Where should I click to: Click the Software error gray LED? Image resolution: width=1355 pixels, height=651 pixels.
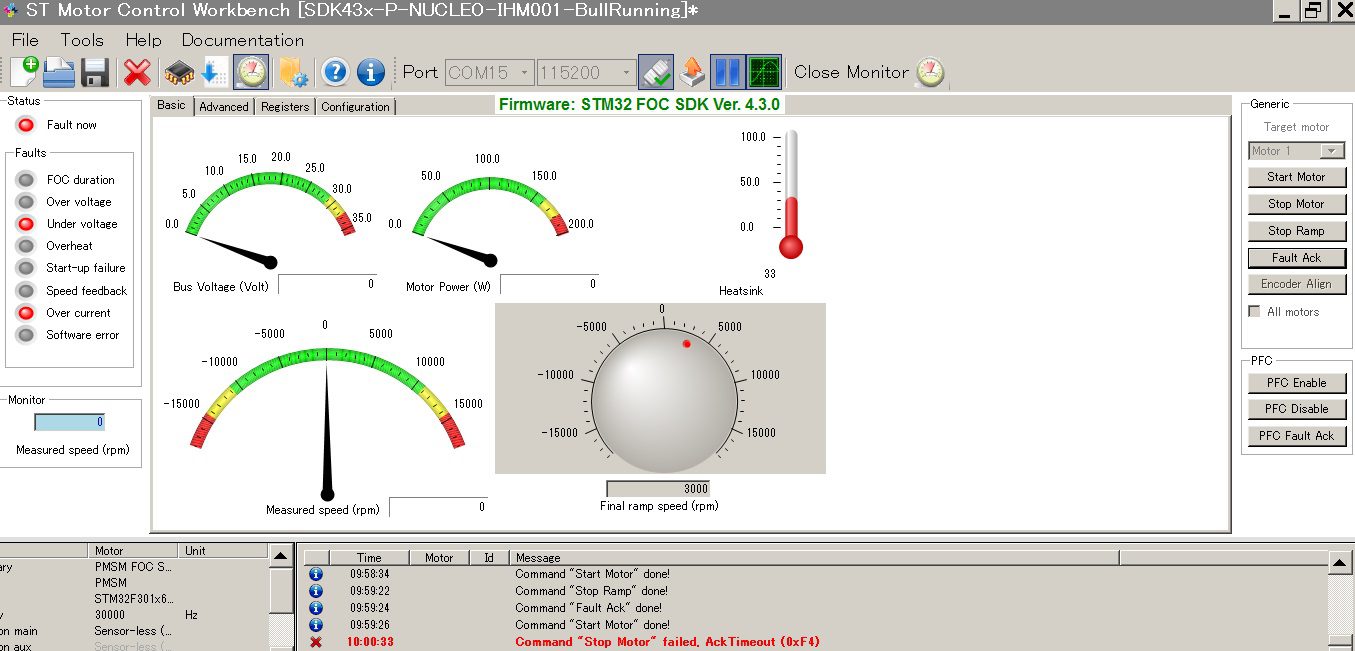(26, 335)
